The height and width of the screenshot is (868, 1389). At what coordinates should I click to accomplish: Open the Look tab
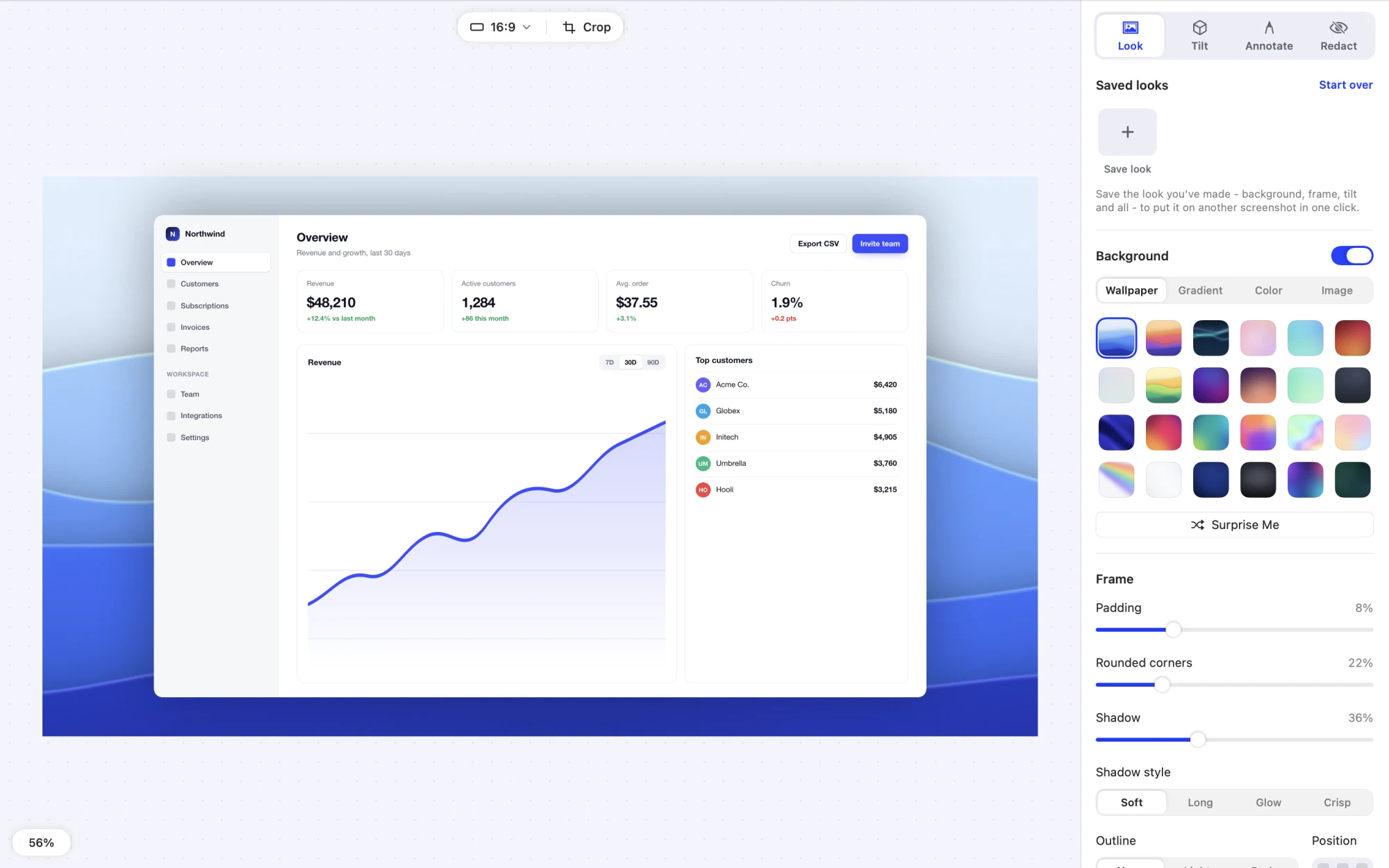tap(1130, 35)
